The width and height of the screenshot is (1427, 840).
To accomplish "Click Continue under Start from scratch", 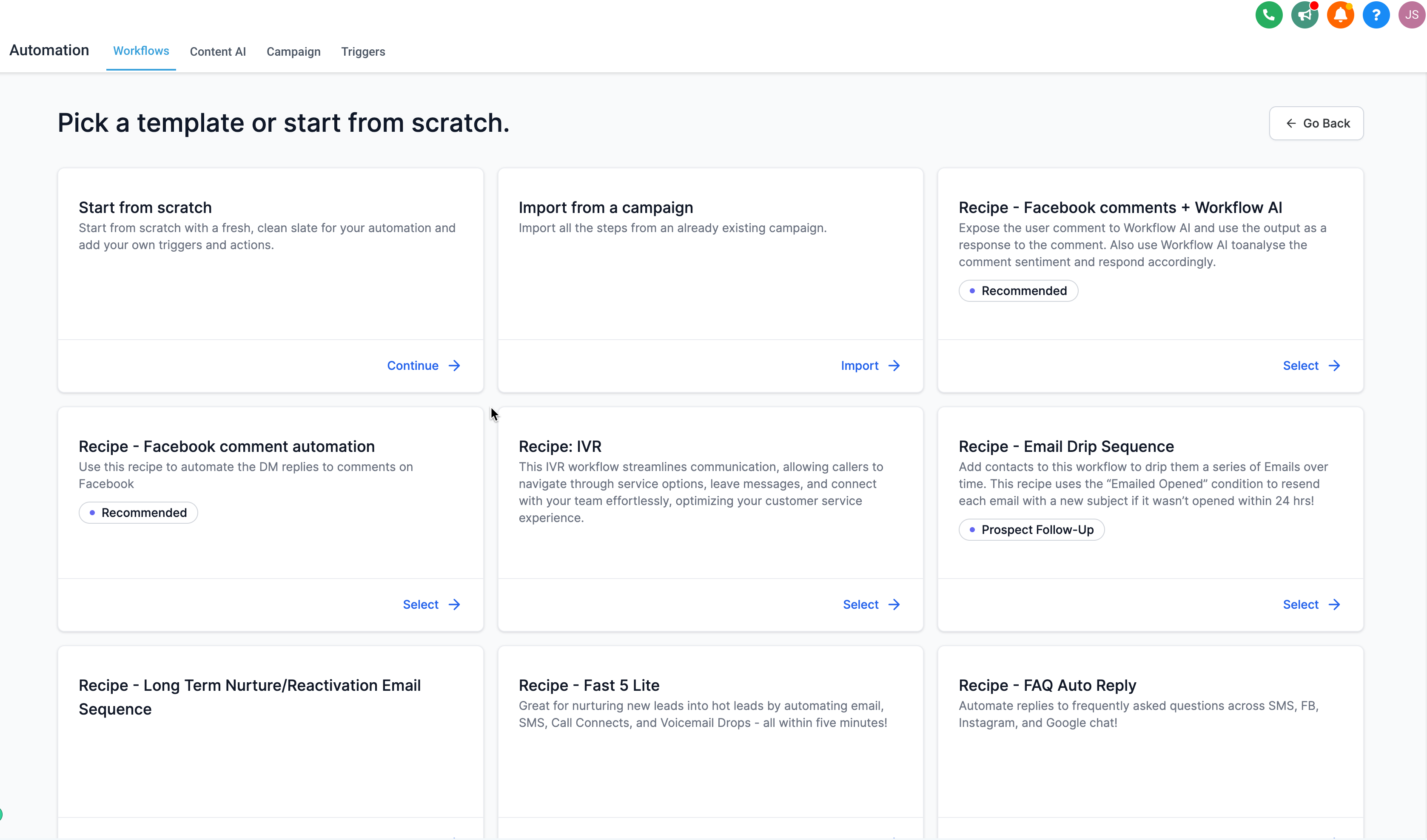I will pyautogui.click(x=413, y=366).
